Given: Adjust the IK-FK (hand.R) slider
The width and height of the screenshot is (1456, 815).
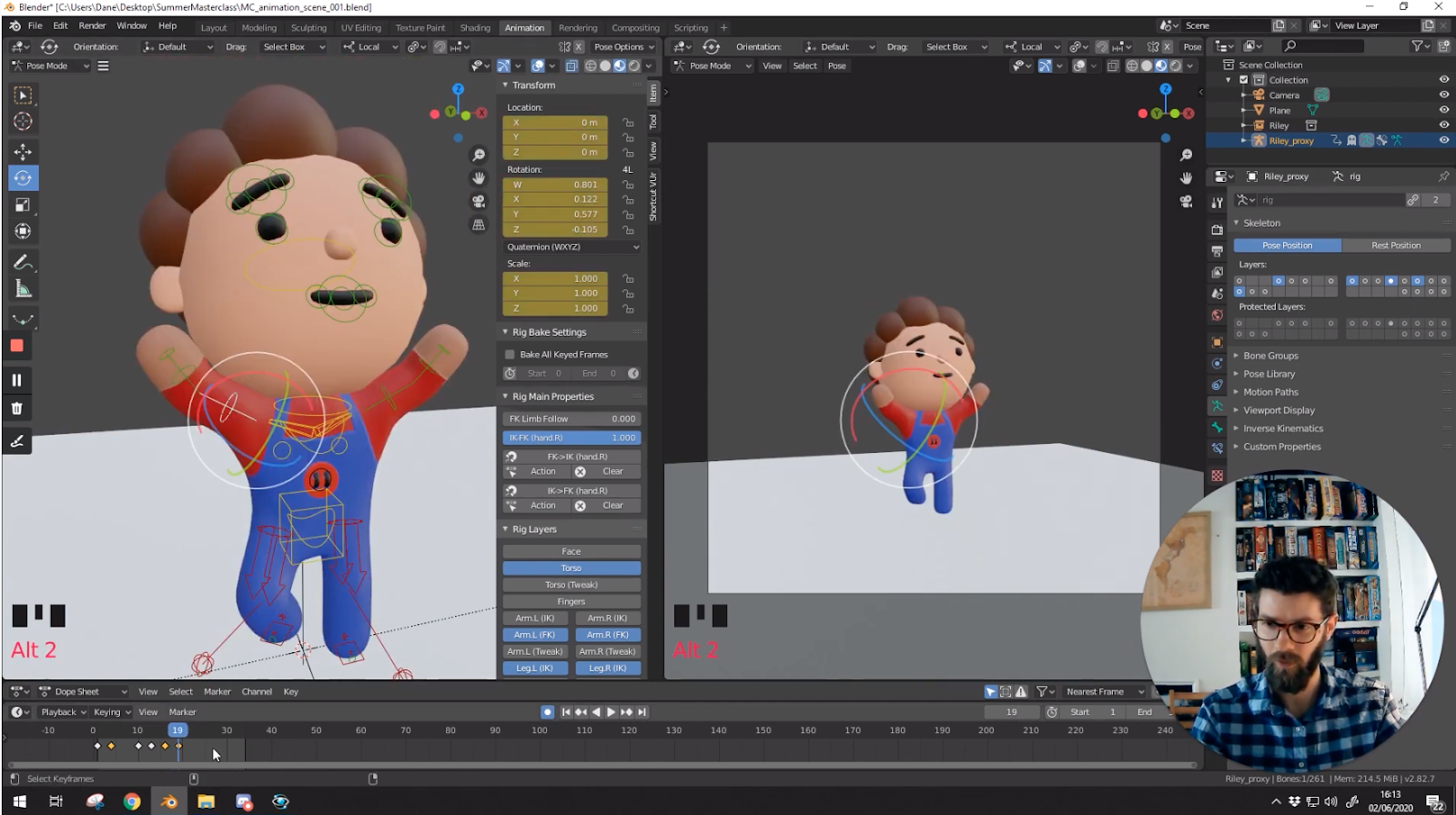Looking at the screenshot, I should pyautogui.click(x=571, y=438).
